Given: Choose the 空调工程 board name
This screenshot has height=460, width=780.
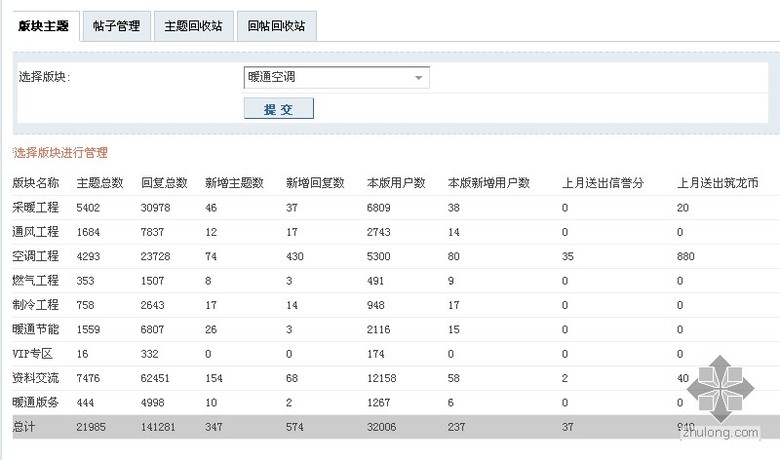Looking at the screenshot, I should click(x=36, y=257).
